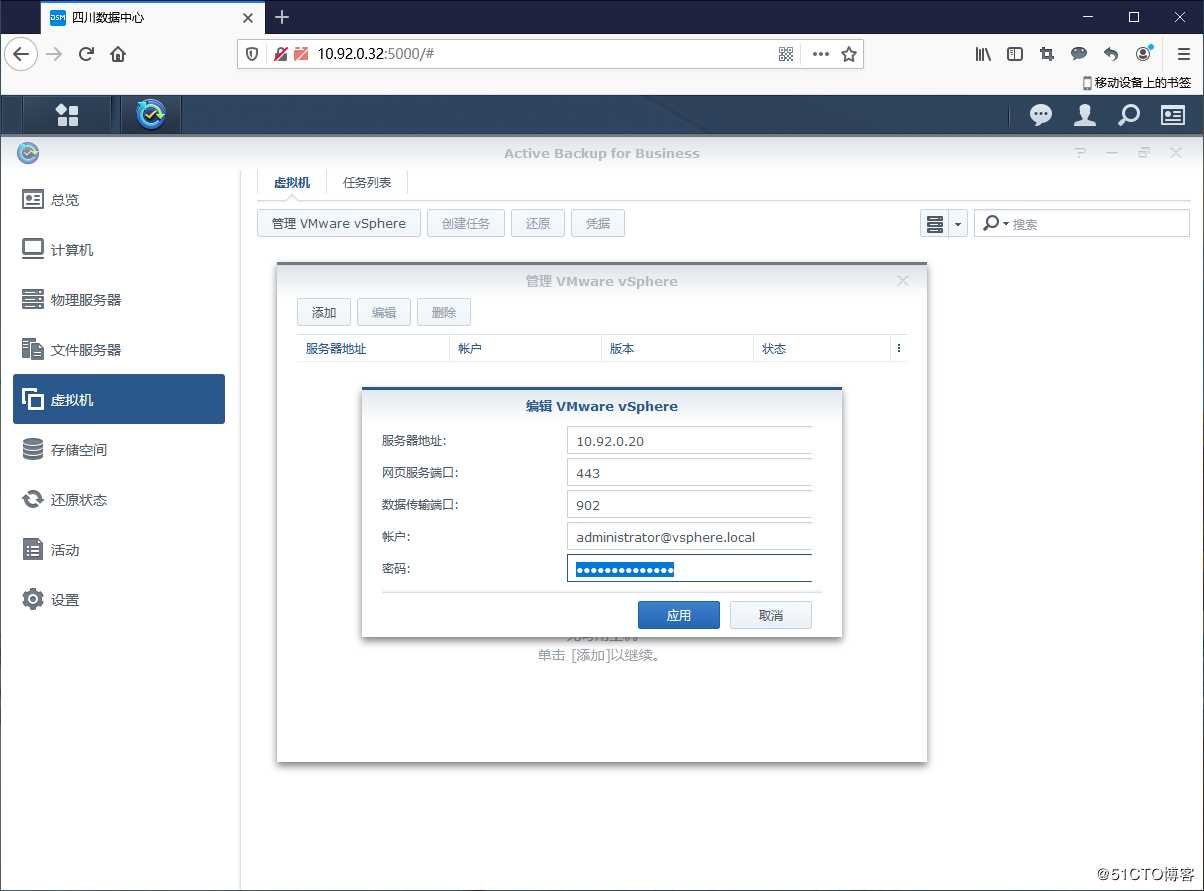Click 添加 button in vSphere dialog
The width and height of the screenshot is (1204, 891).
point(324,312)
